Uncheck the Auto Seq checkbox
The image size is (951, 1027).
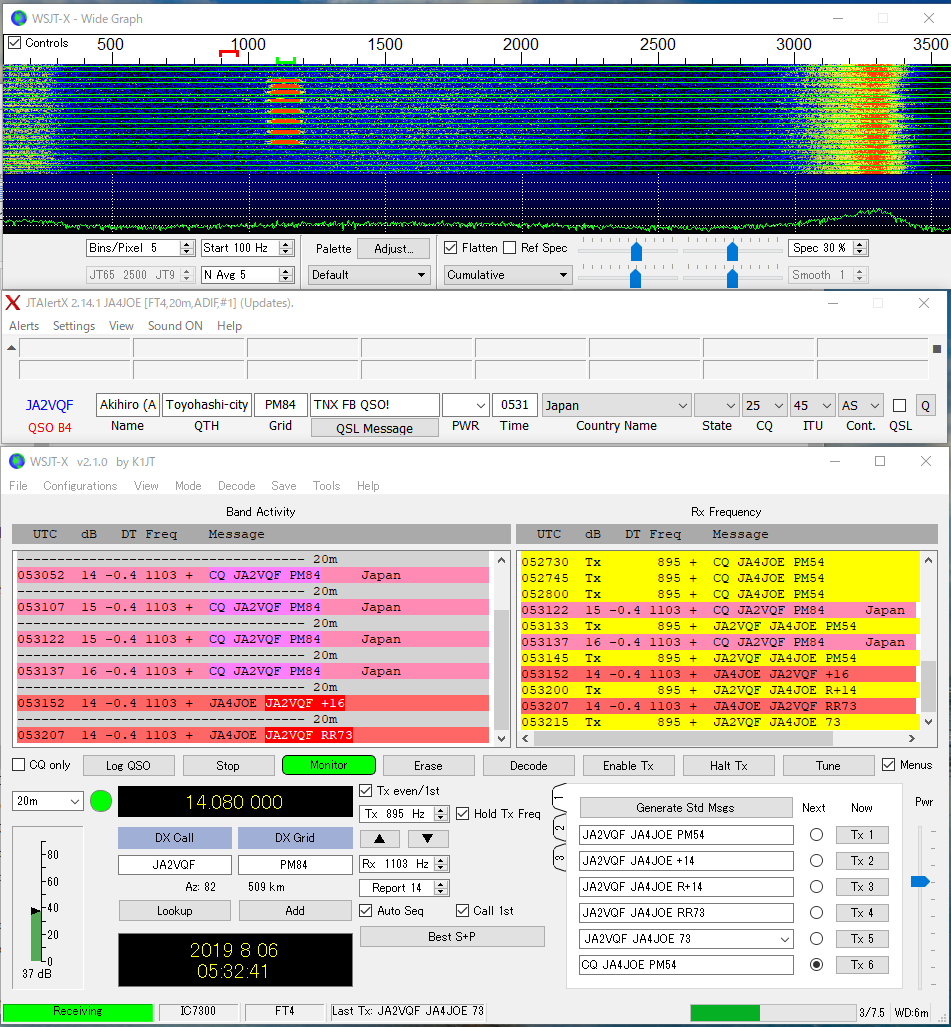[366, 911]
